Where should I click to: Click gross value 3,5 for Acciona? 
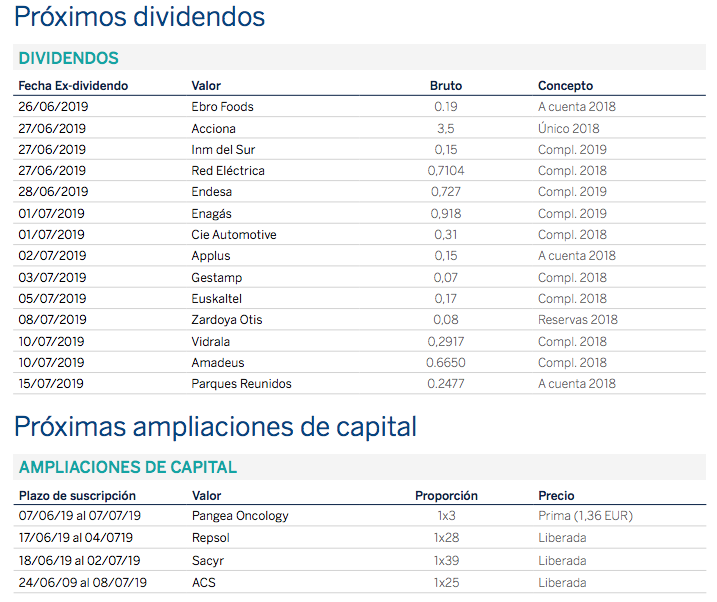[446, 128]
